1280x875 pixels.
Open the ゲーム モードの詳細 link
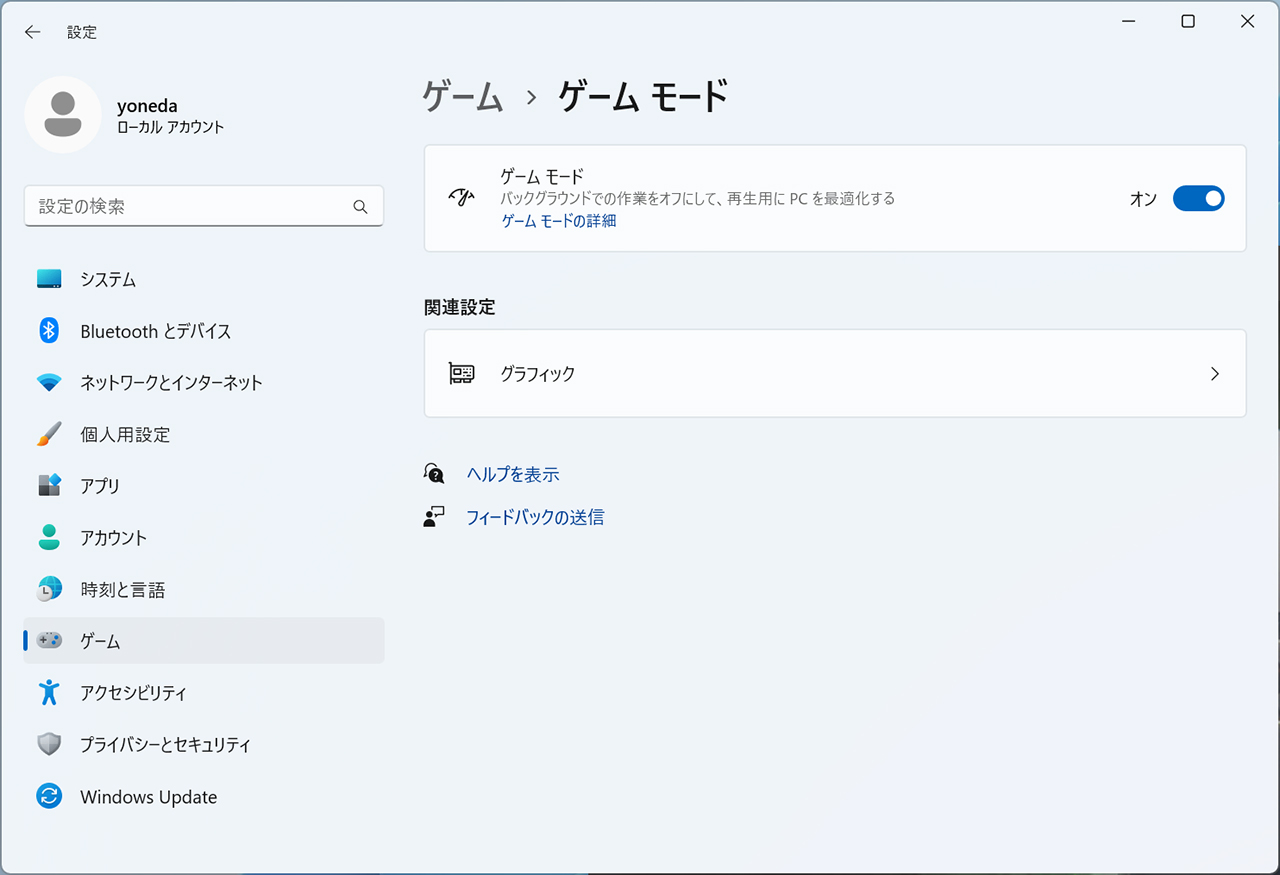click(558, 221)
